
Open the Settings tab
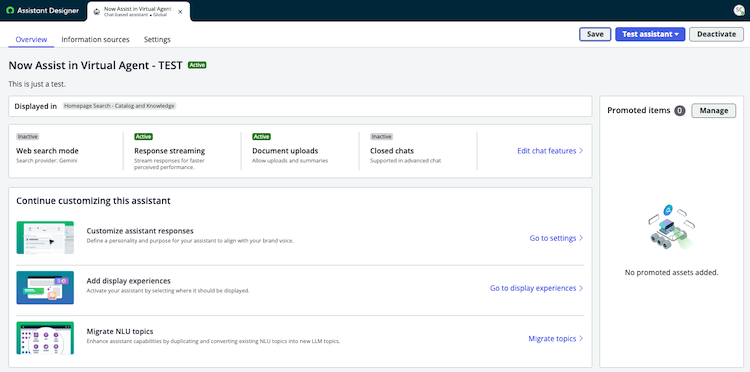[157, 40]
